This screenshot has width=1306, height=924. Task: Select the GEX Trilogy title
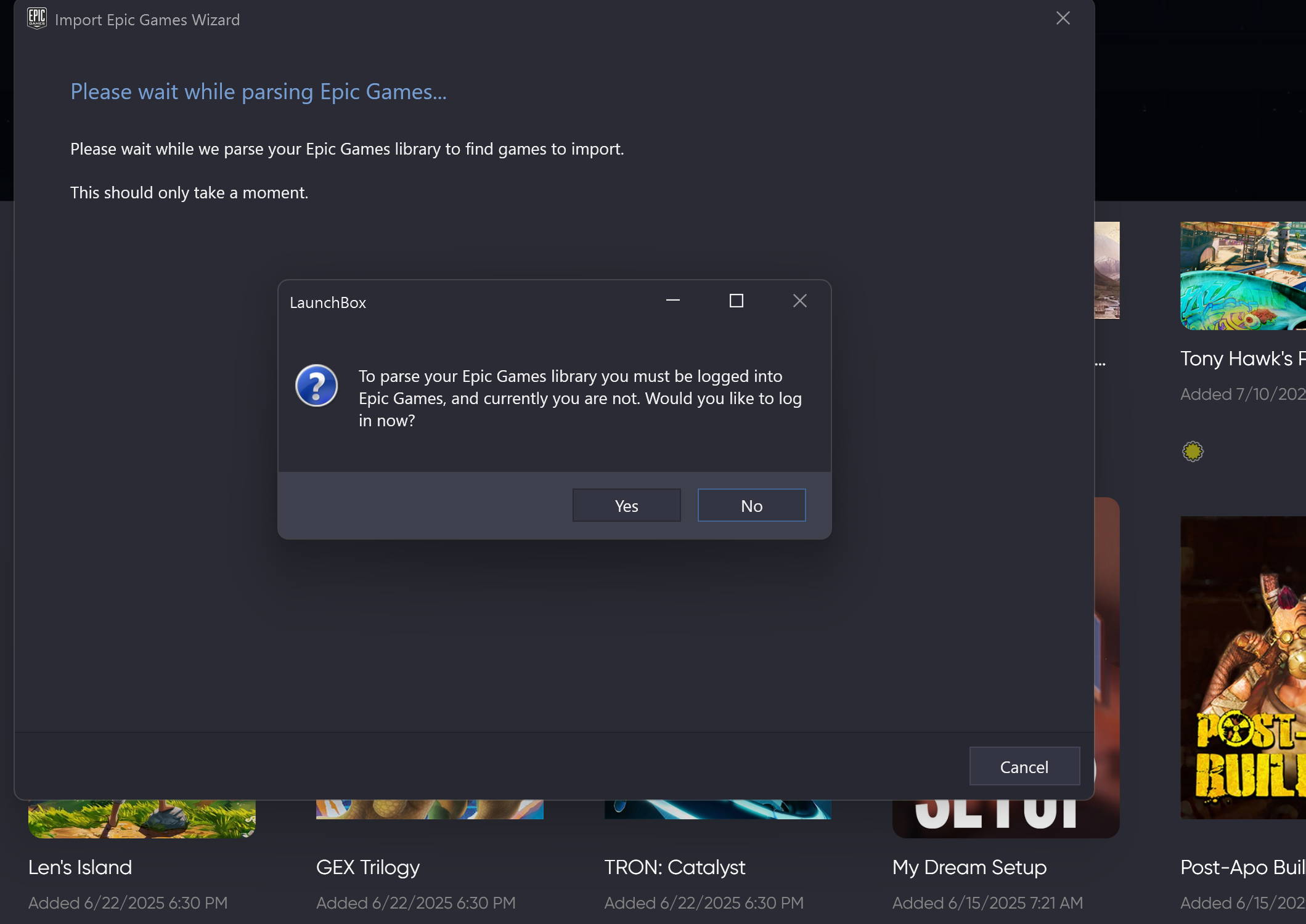(x=368, y=867)
